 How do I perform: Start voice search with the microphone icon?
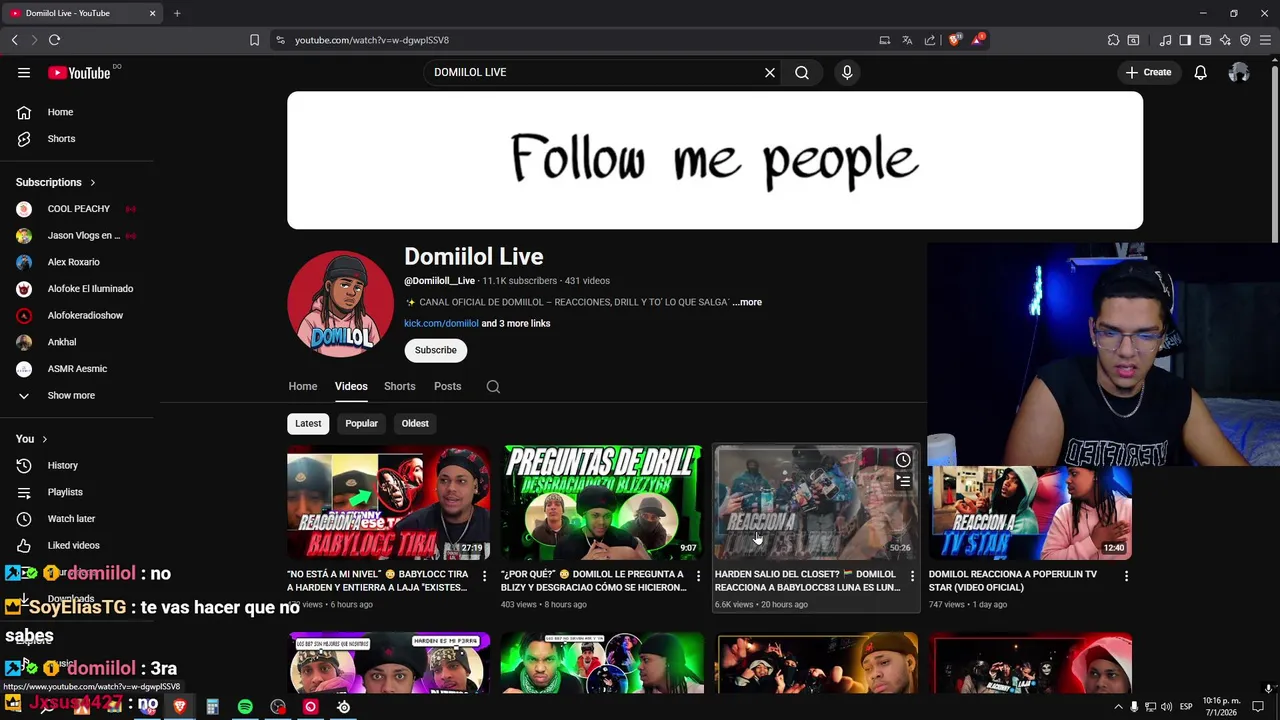tap(847, 72)
